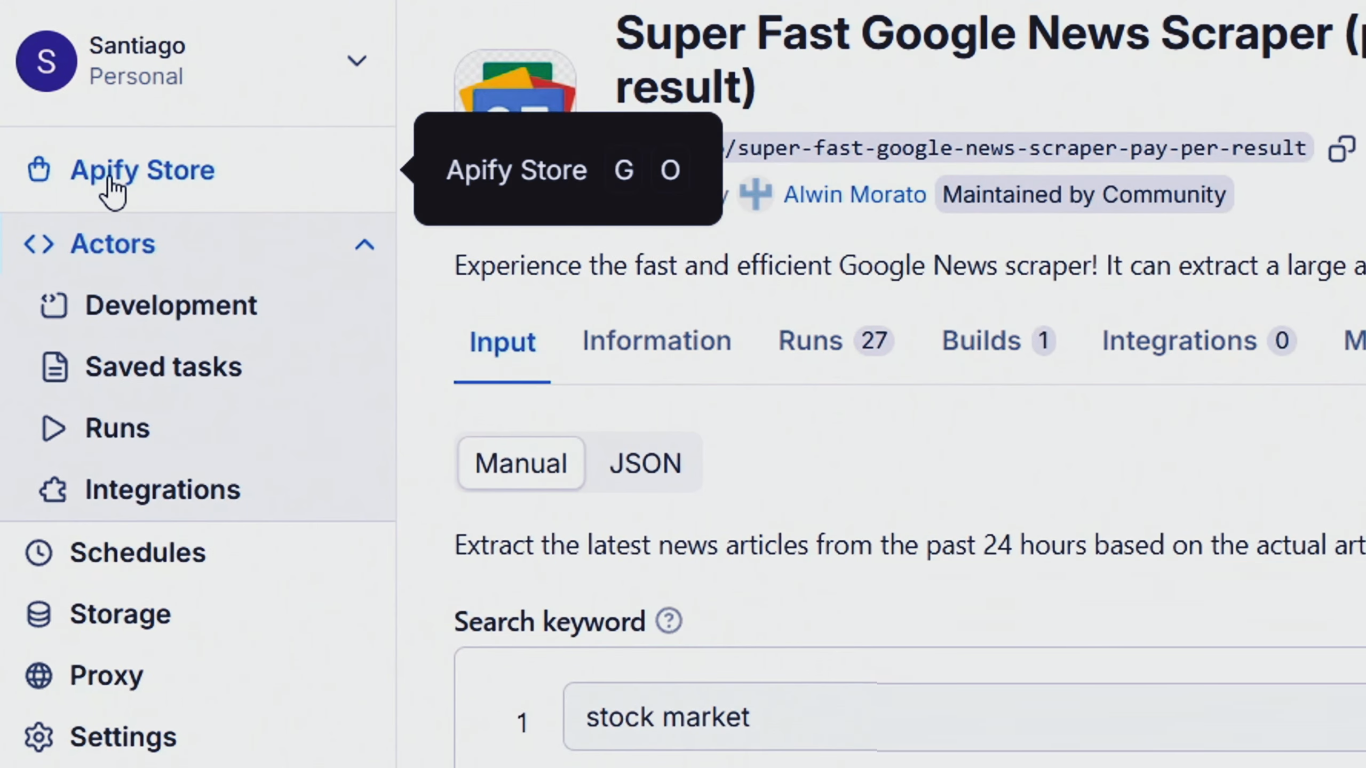Switch input mode to Manual

(x=521, y=464)
